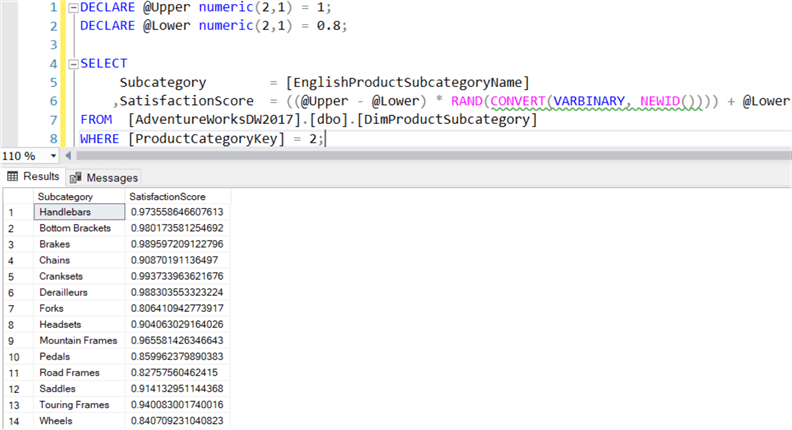792x430 pixels.
Task: Click score value 0.940083001740016
Action: [177, 405]
